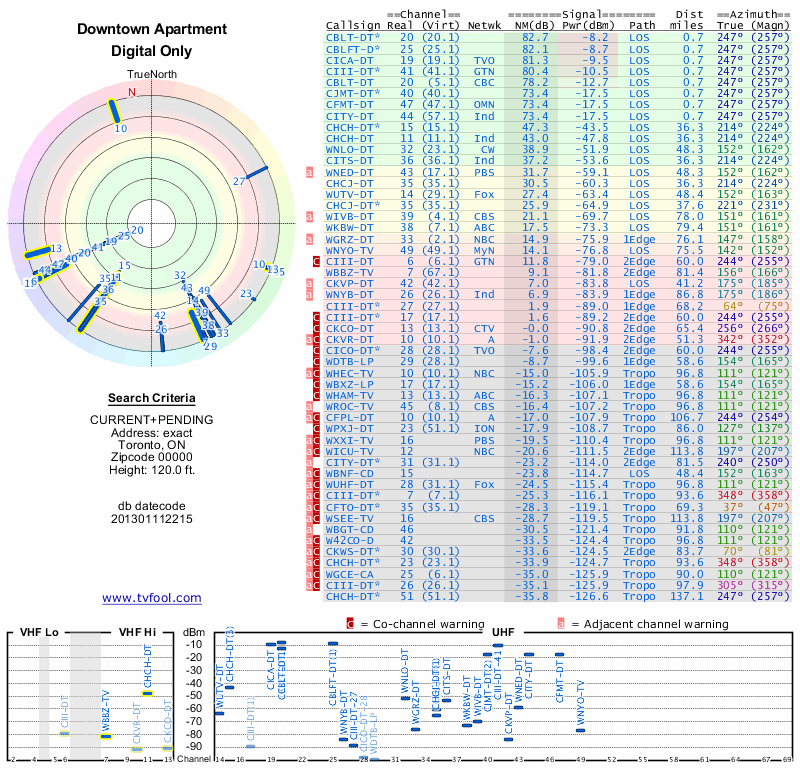Click the CITS-DT callsign
The width and height of the screenshot is (800, 768).
[x=350, y=161]
